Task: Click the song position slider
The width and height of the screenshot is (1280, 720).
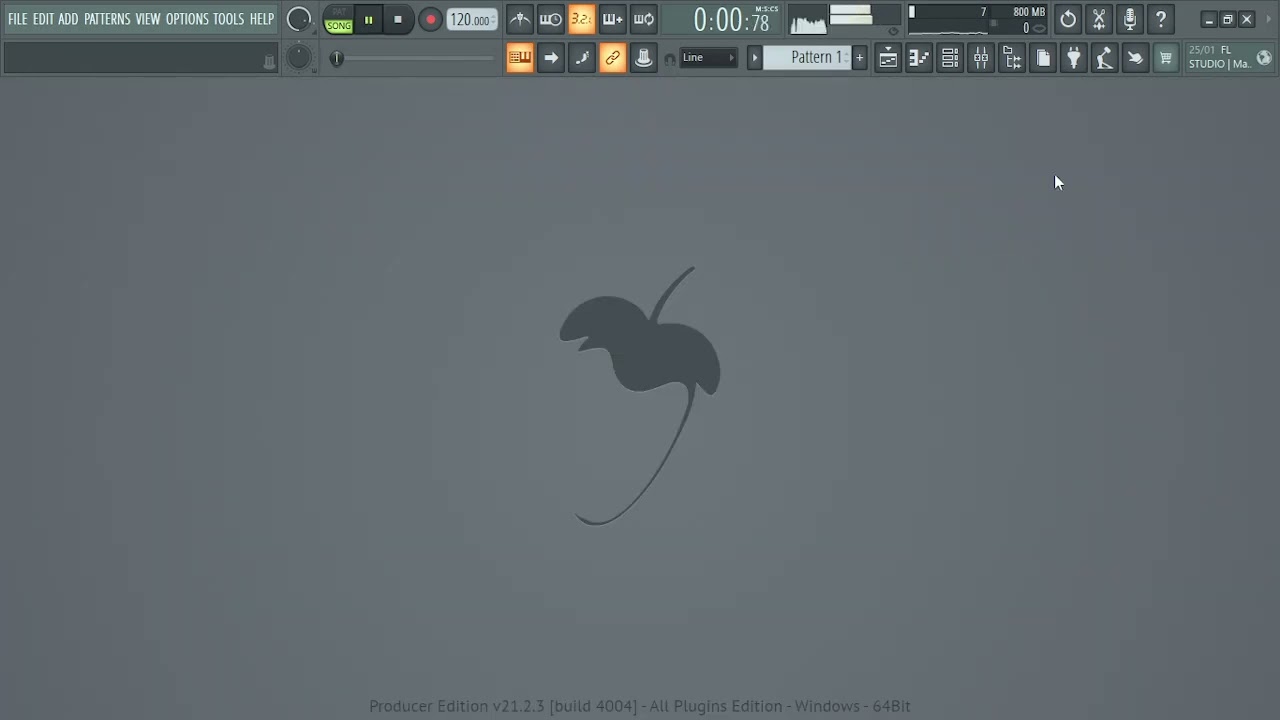Action: pos(413,58)
